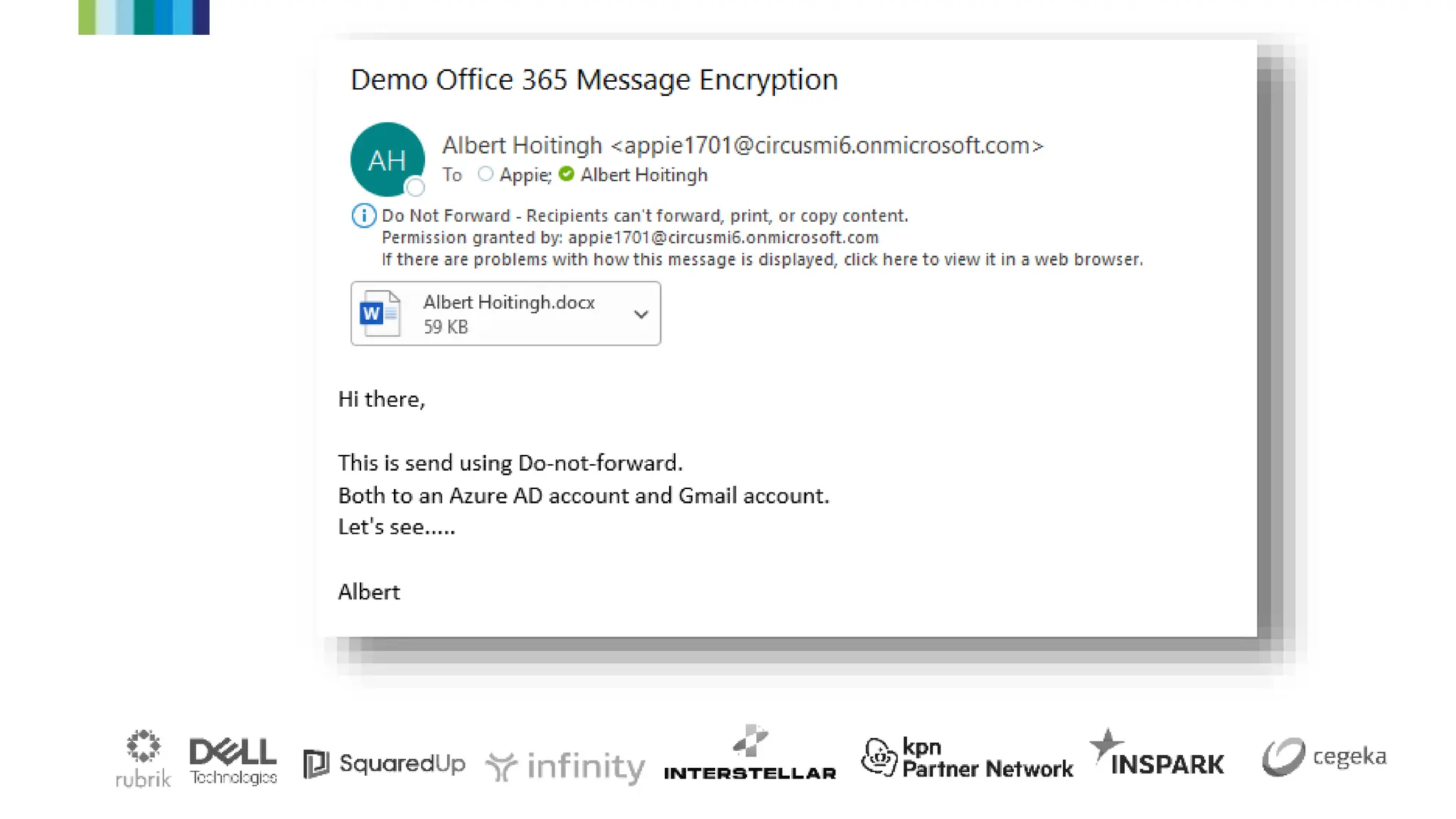Click the email subject title text
The height and width of the screenshot is (819, 1456).
click(x=594, y=80)
